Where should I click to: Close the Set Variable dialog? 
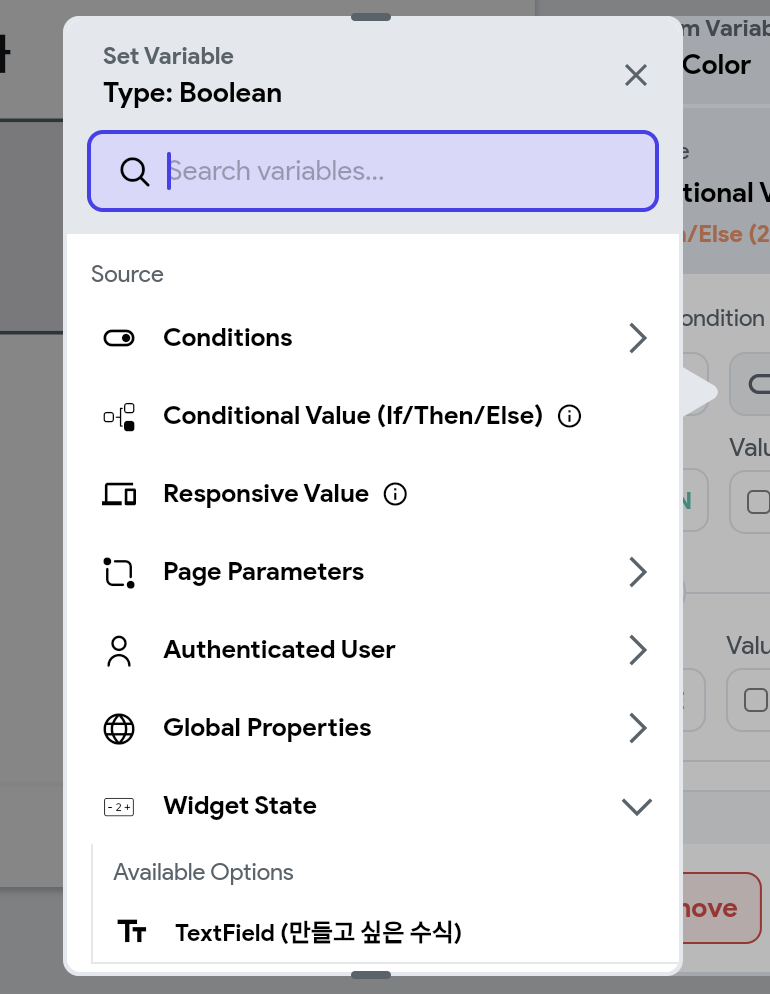pyautogui.click(x=636, y=75)
